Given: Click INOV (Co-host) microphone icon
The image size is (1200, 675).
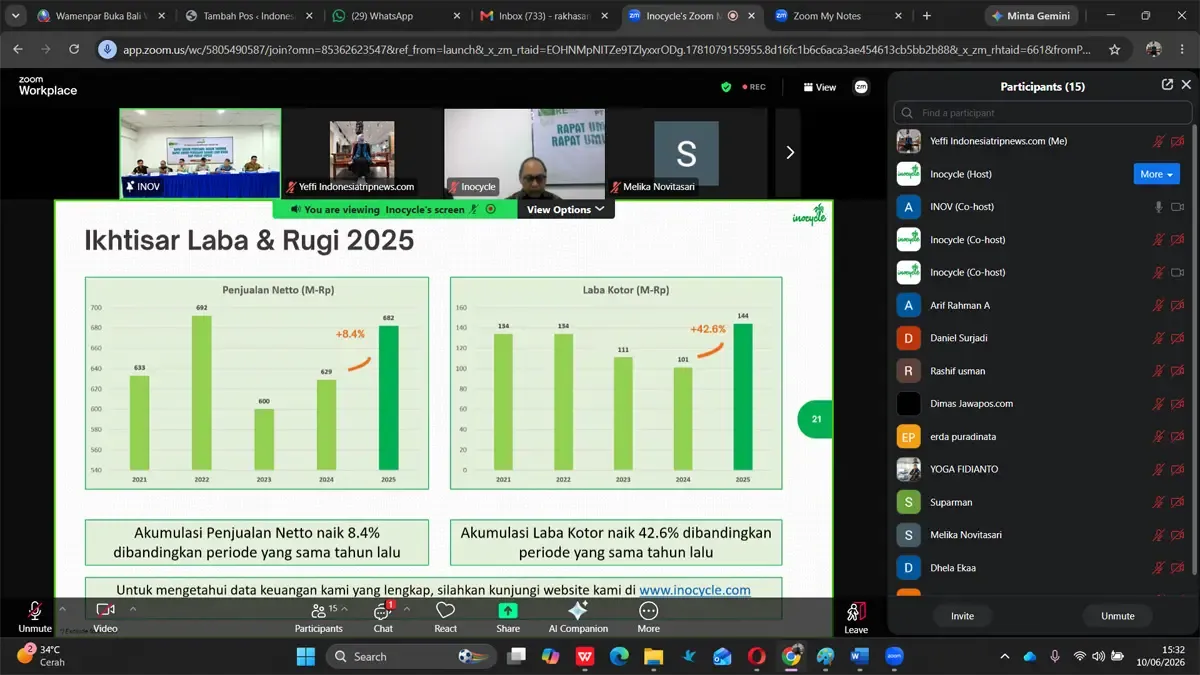Looking at the screenshot, I should coord(1159,207).
